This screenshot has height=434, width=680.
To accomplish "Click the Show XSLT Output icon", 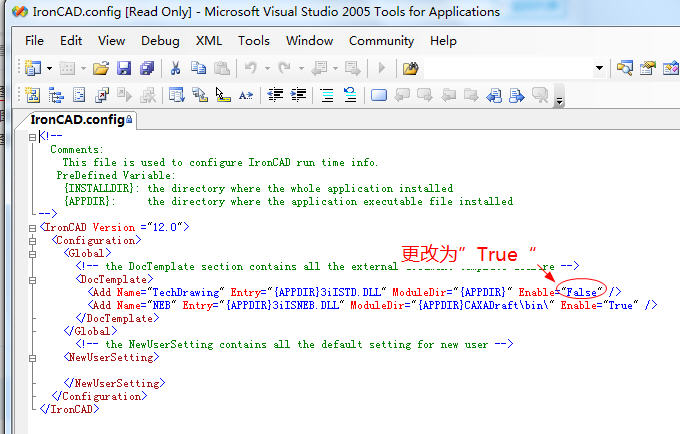I will pos(102,95).
